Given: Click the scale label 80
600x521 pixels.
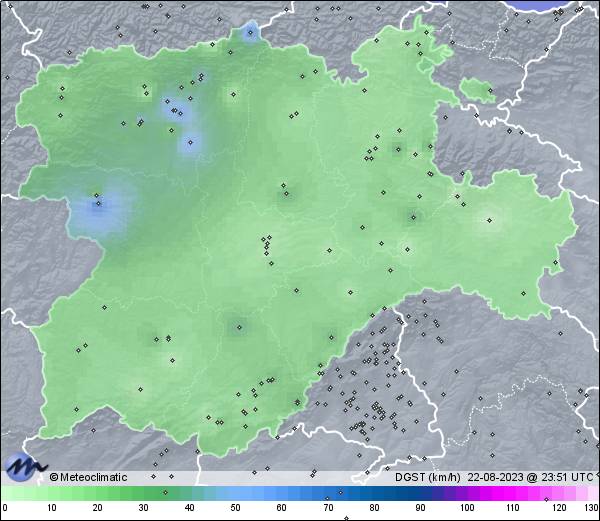Looking at the screenshot, I should [374, 508].
